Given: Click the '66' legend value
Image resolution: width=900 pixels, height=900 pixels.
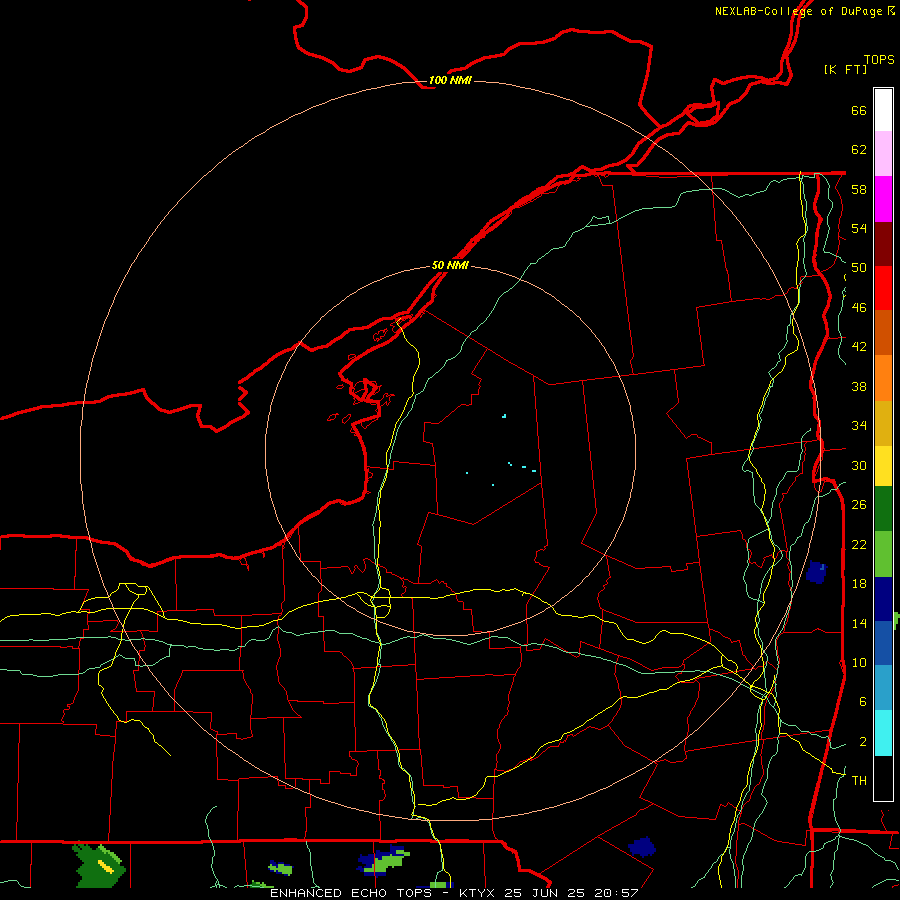Looking at the screenshot, I should pyautogui.click(x=858, y=110).
